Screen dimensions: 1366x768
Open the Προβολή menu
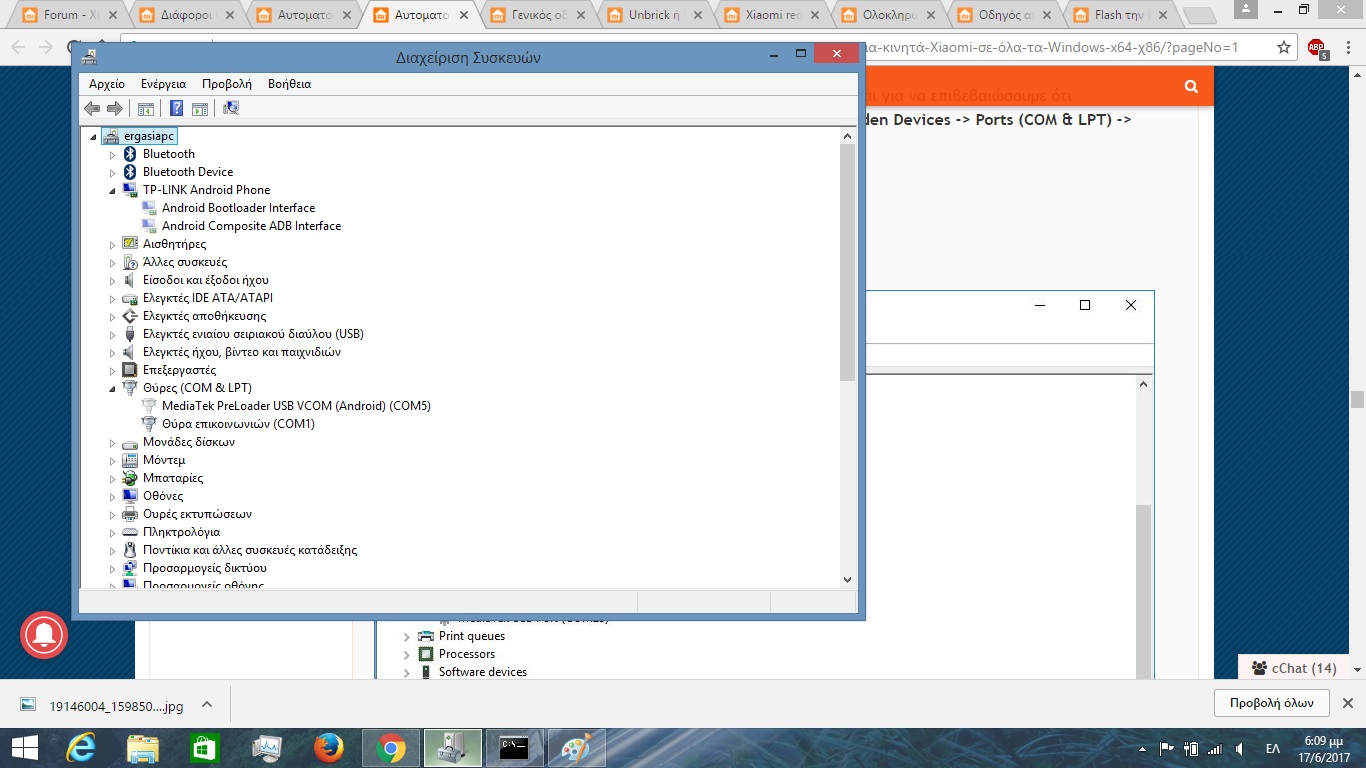pyautogui.click(x=227, y=84)
